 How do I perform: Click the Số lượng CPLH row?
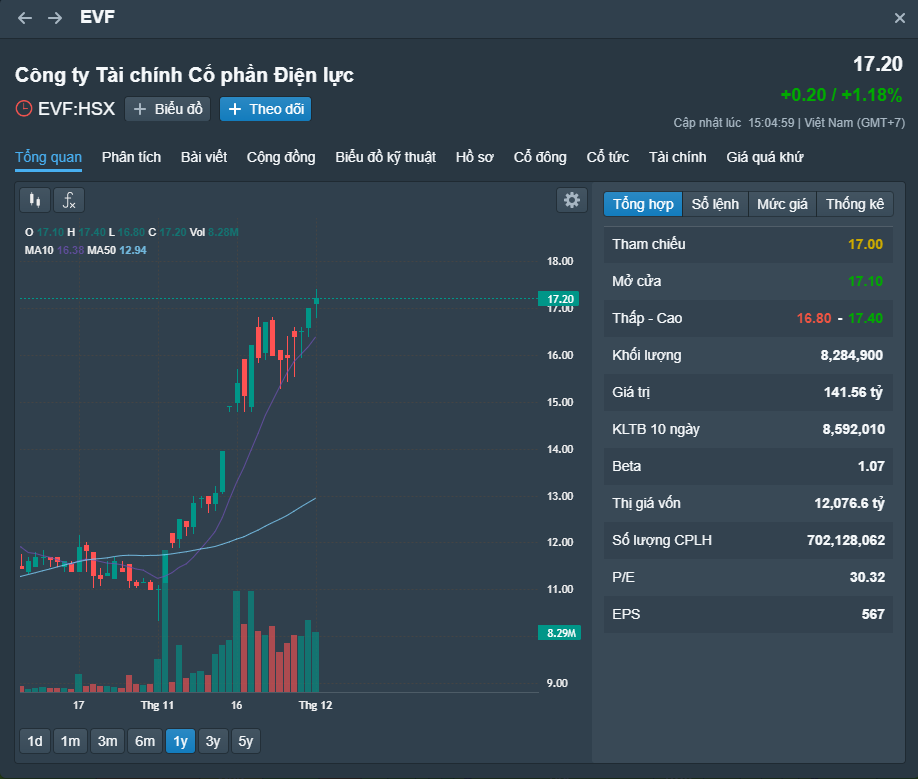(x=748, y=540)
